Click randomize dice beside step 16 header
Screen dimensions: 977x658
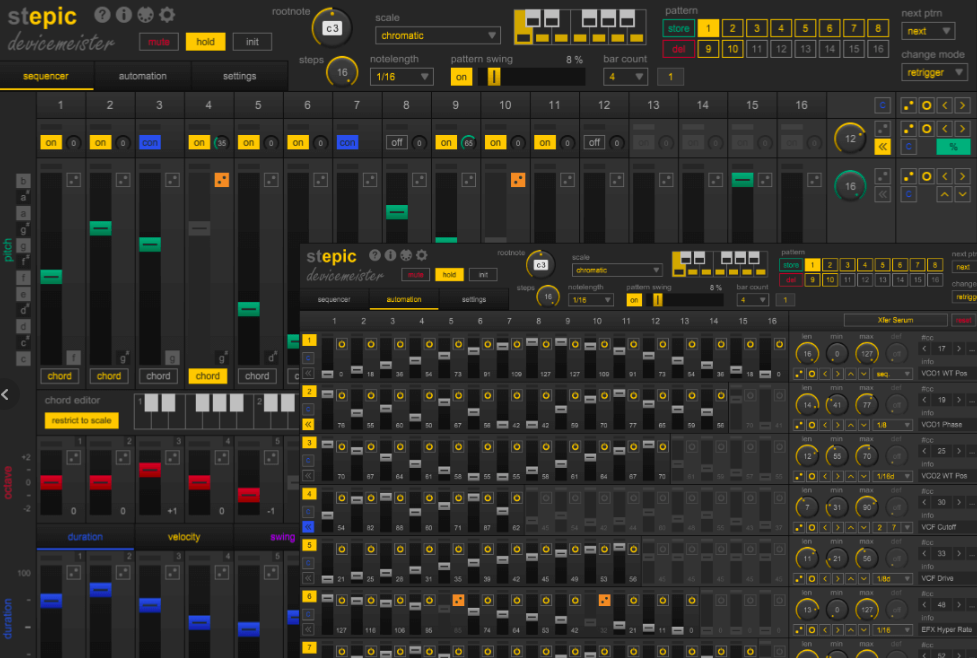[x=908, y=105]
